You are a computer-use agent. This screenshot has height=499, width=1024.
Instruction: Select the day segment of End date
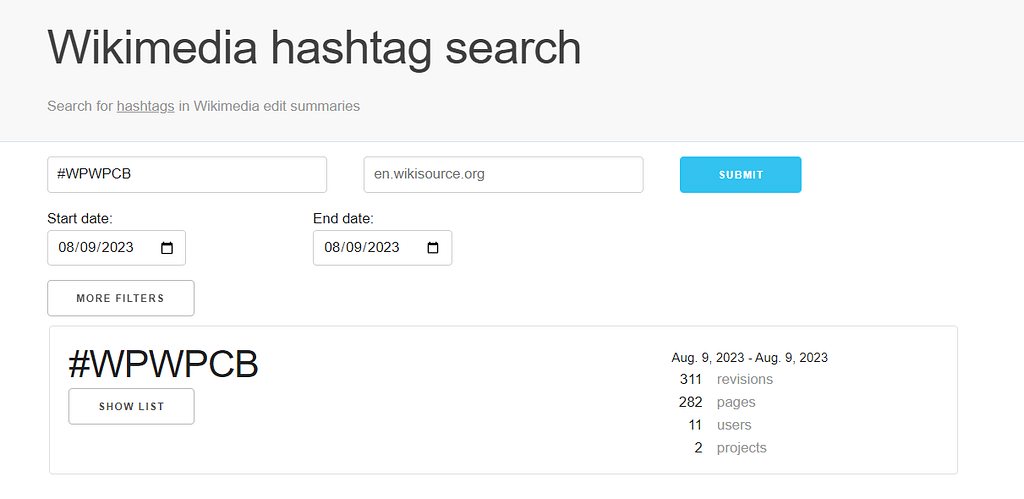pos(353,248)
